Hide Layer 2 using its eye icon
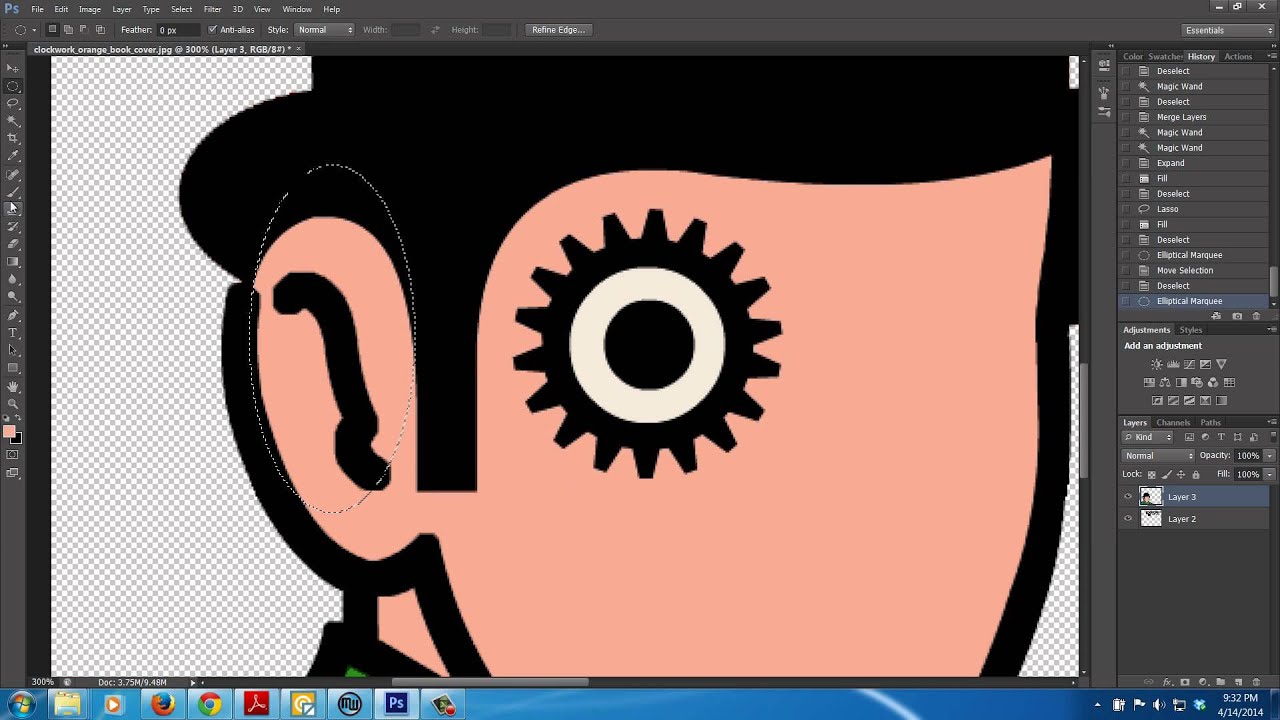1280x720 pixels. [1128, 519]
